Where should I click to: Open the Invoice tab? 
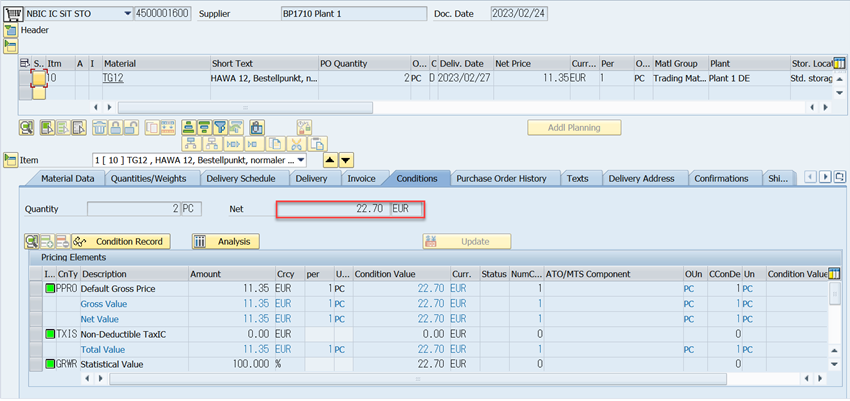[361, 178]
